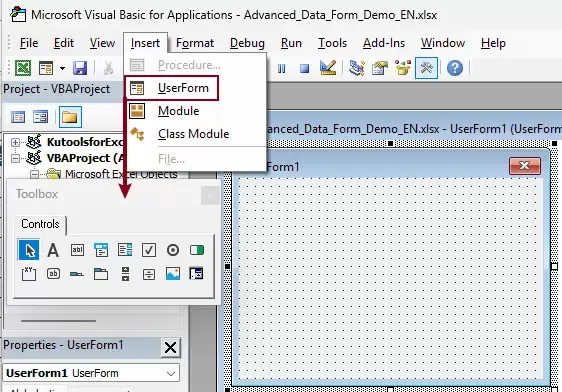Close the Properties - UserForm1 pane
Image resolution: width=562 pixels, height=392 pixels.
click(170, 347)
